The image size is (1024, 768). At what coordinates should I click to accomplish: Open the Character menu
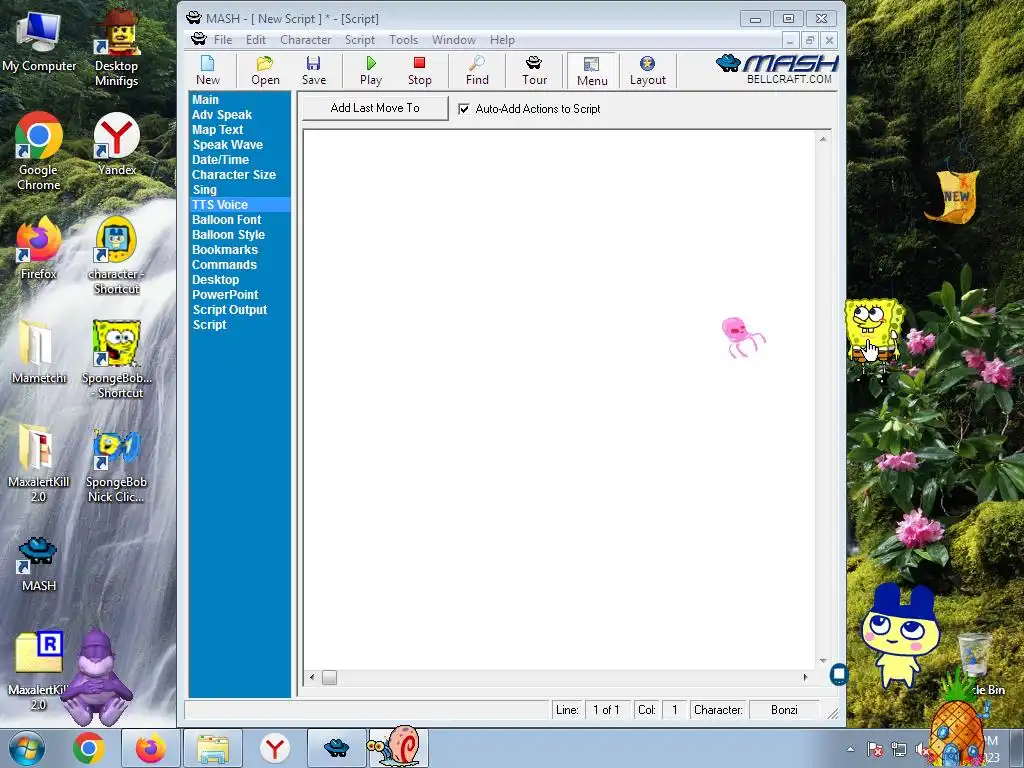coord(306,40)
